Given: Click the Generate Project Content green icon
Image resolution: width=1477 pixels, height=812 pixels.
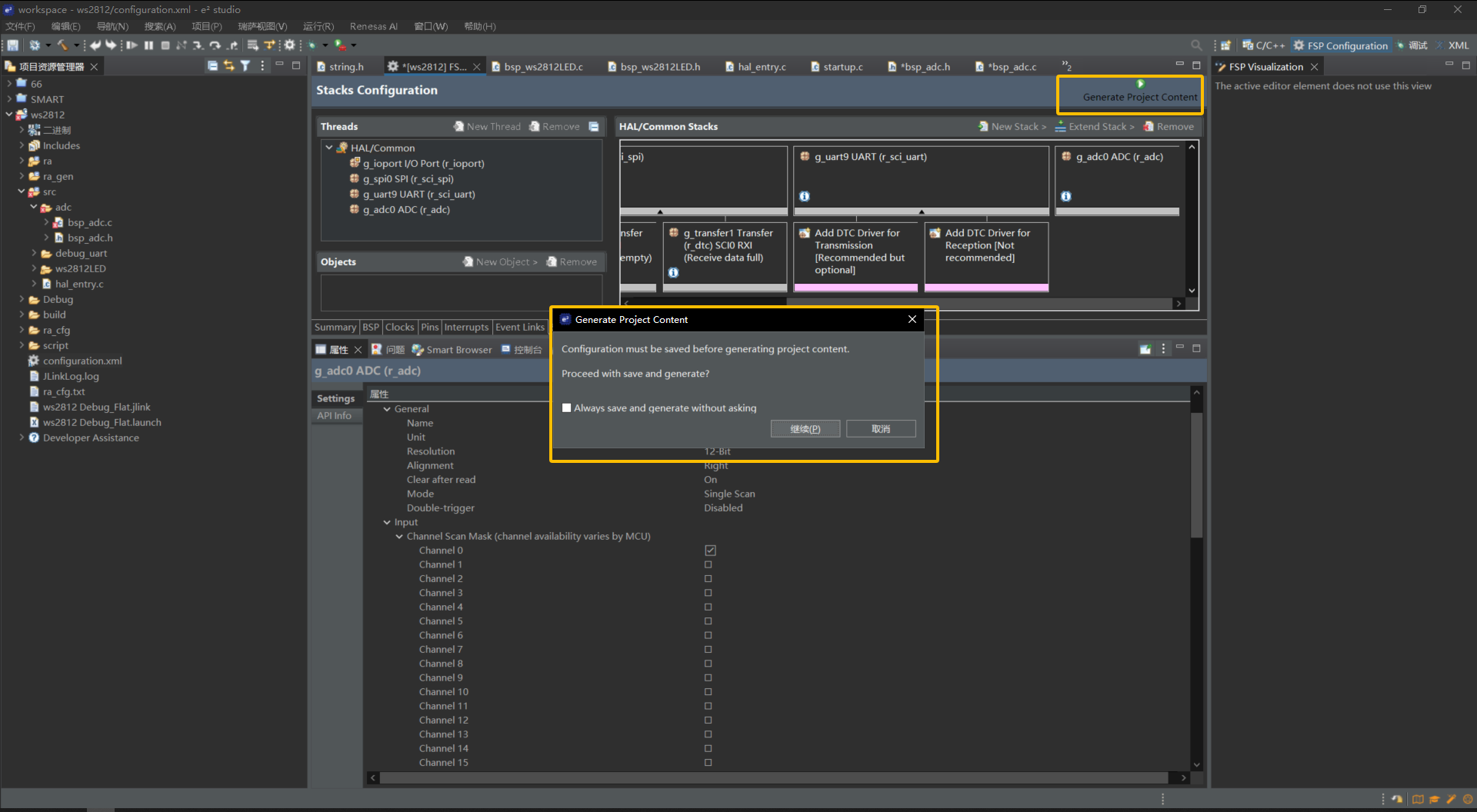Looking at the screenshot, I should [1140, 84].
